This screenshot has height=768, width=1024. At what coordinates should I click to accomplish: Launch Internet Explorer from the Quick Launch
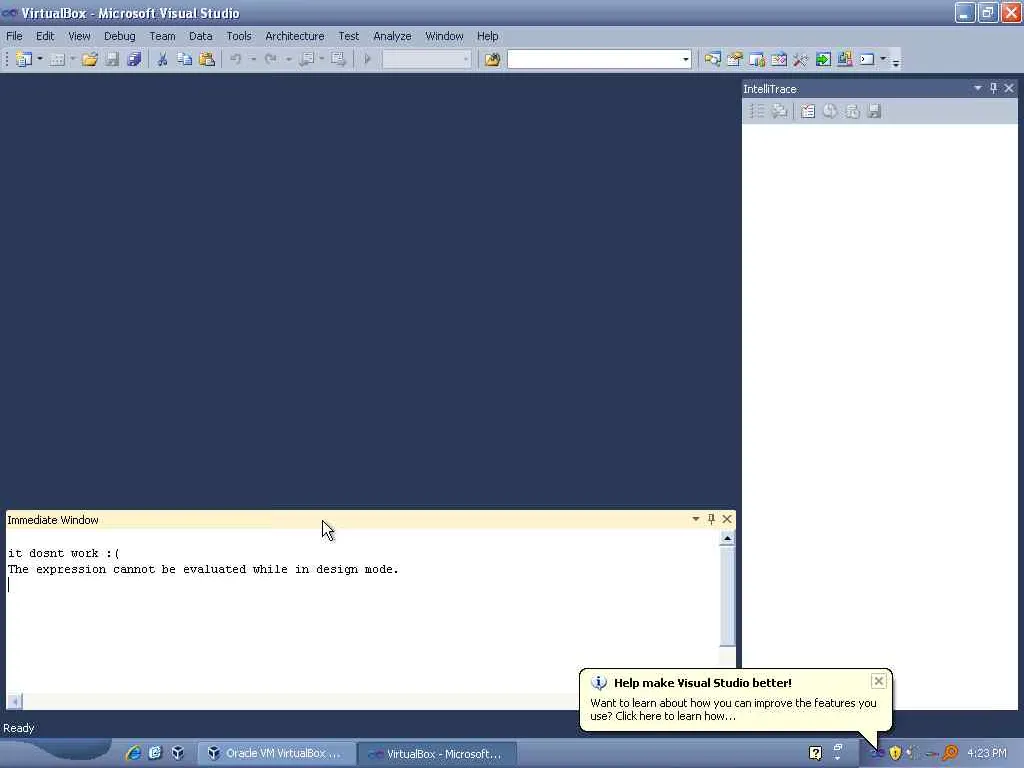133,753
